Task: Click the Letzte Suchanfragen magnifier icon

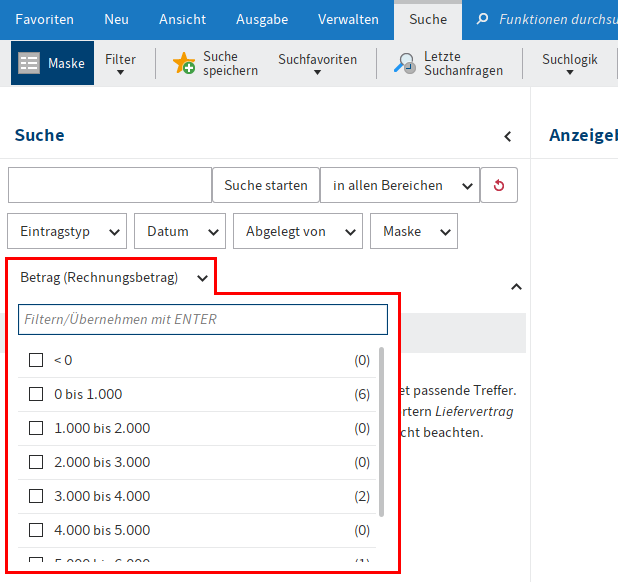Action: pyautogui.click(x=405, y=64)
